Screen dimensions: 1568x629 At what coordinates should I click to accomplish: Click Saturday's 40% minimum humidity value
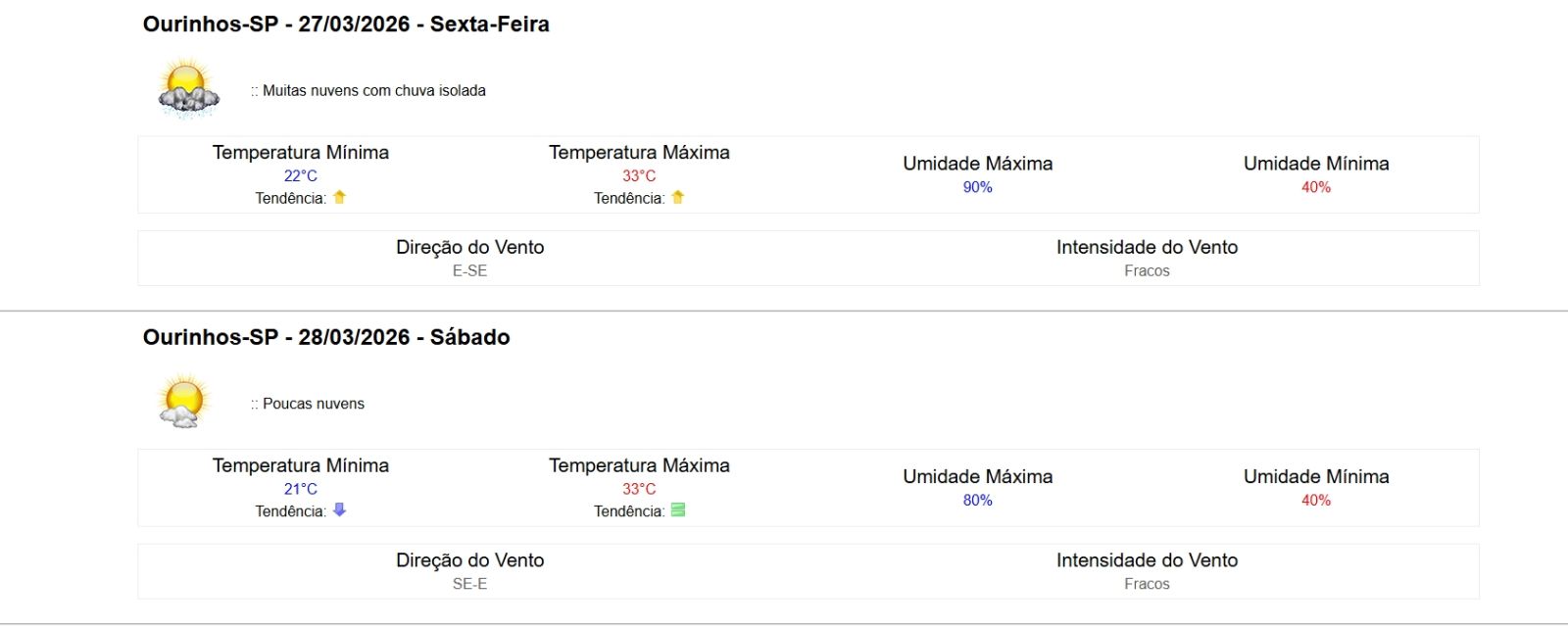(1316, 500)
